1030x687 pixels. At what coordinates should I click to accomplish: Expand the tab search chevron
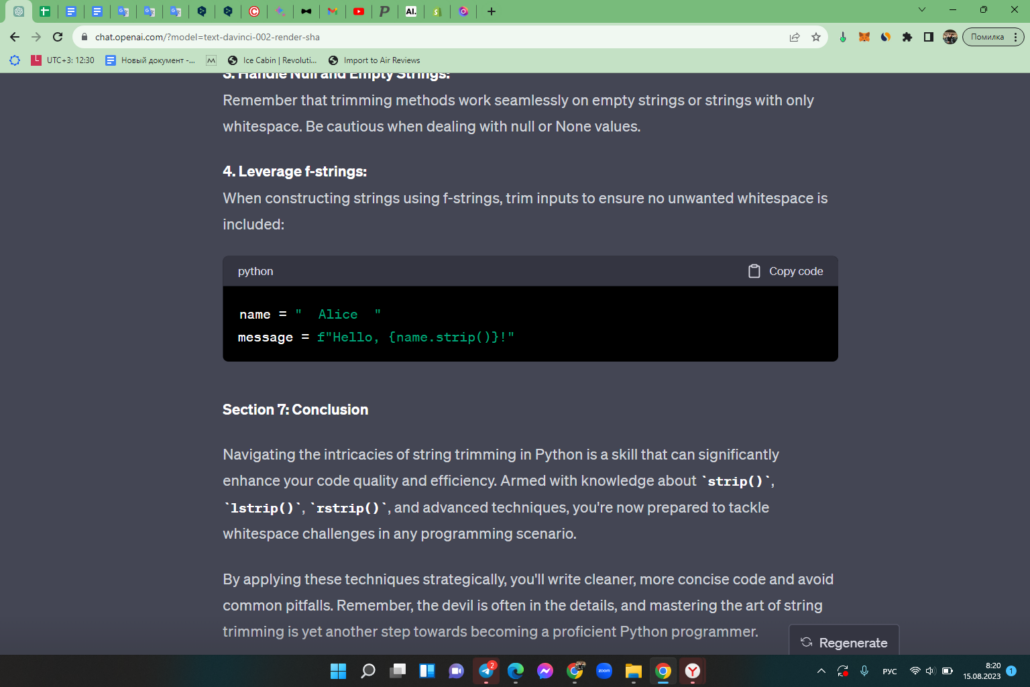pyautogui.click(x=922, y=10)
